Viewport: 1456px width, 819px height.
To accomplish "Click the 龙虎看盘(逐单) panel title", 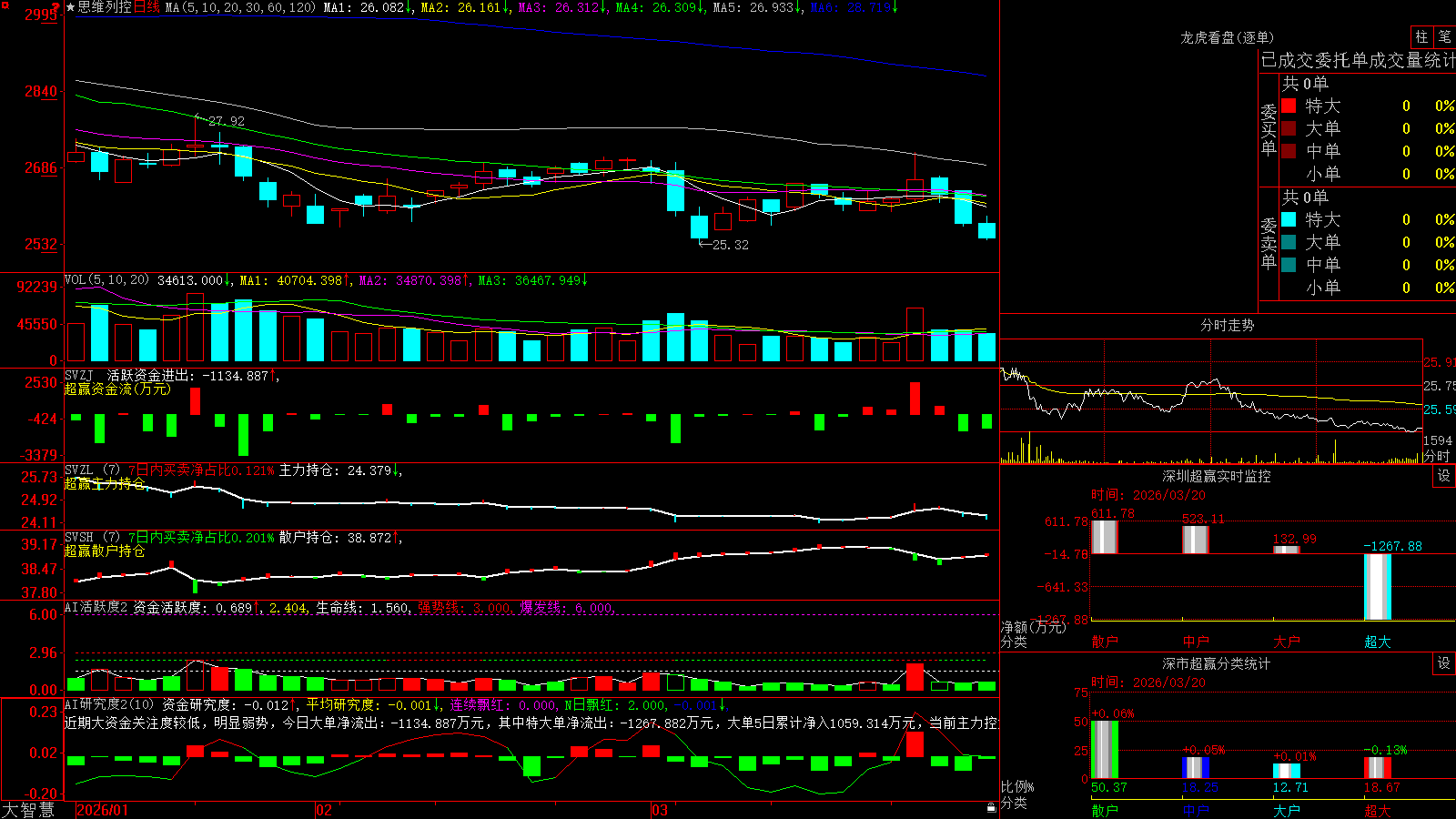I will (x=1228, y=37).
